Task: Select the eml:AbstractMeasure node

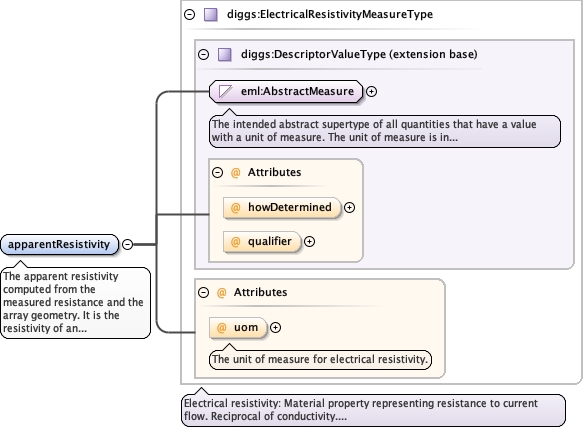Action: (286, 91)
